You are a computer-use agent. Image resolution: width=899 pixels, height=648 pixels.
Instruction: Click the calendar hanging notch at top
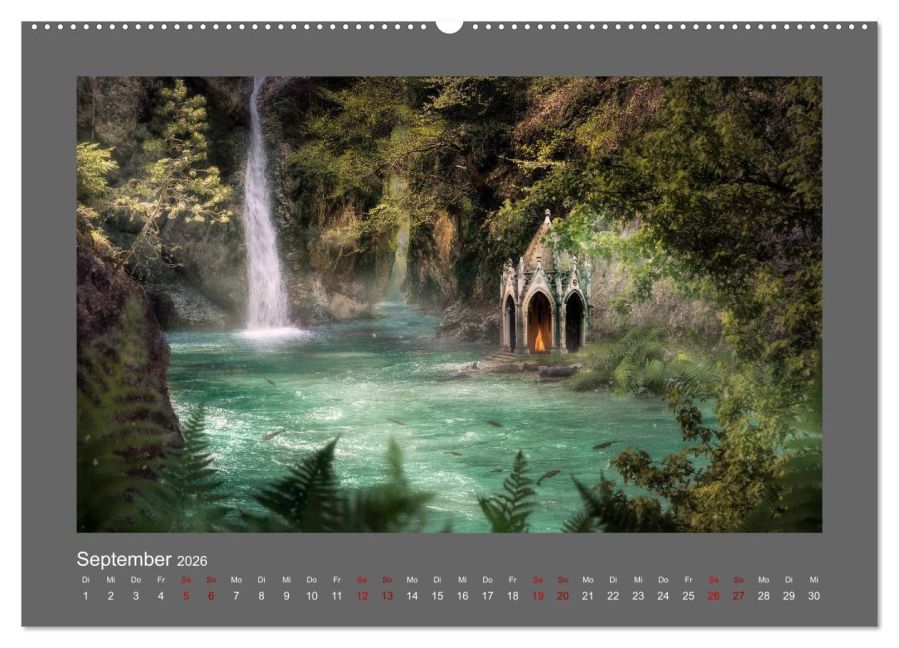click(450, 26)
